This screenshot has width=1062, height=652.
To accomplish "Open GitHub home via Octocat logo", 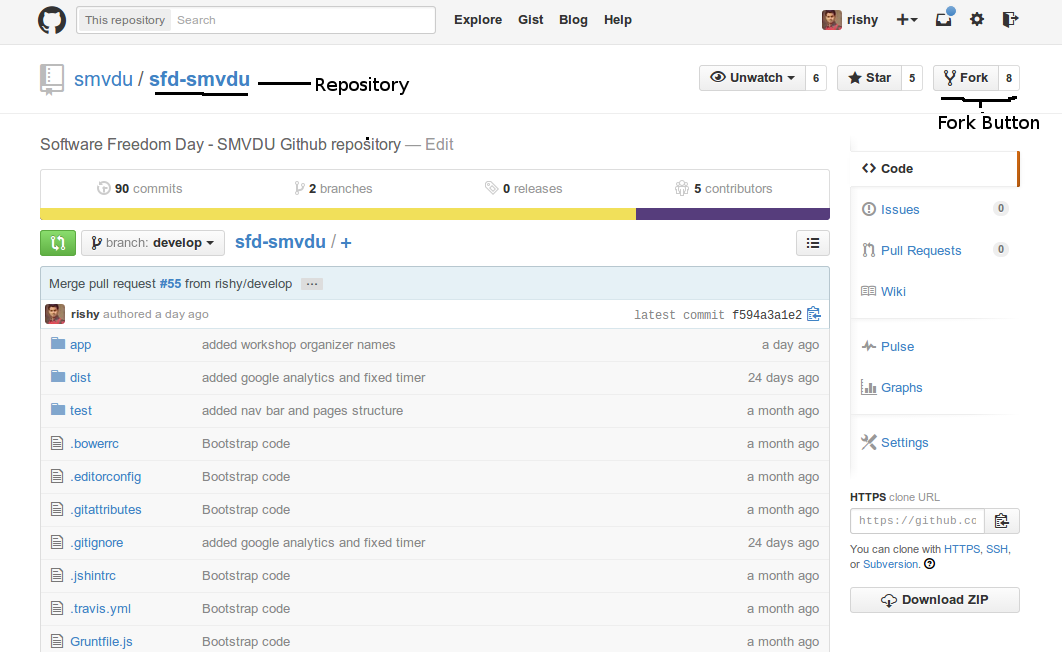I will click(x=51, y=20).
